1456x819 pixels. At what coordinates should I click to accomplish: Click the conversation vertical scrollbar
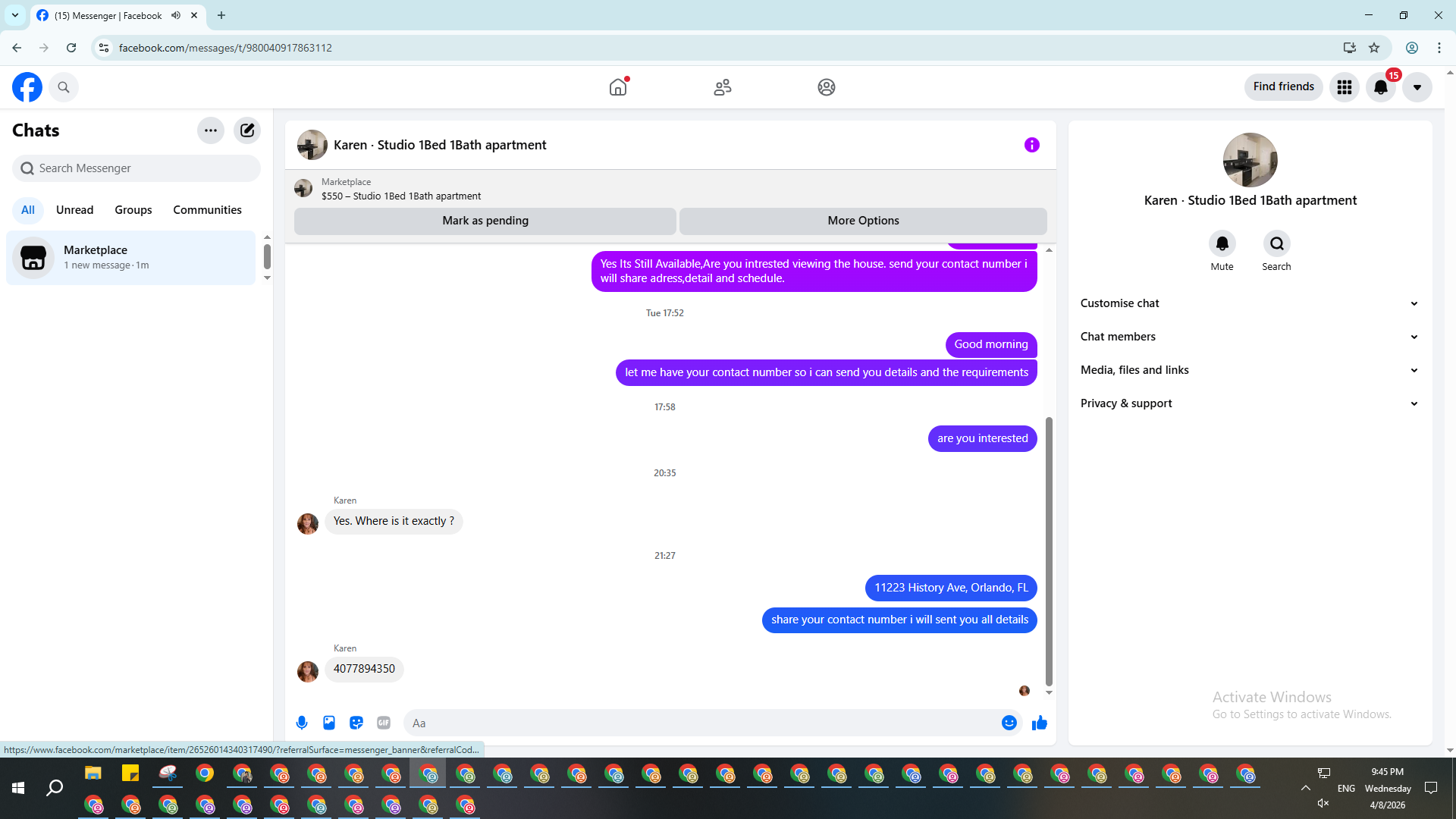[x=1049, y=550]
